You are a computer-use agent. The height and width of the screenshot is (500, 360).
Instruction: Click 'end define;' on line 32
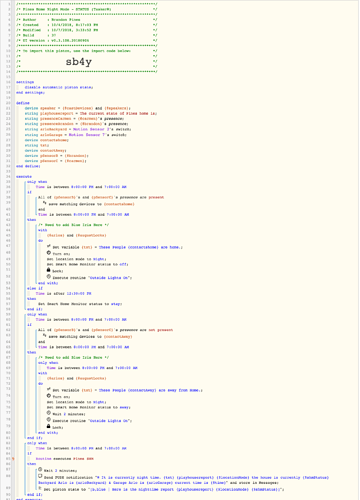click(x=28, y=166)
